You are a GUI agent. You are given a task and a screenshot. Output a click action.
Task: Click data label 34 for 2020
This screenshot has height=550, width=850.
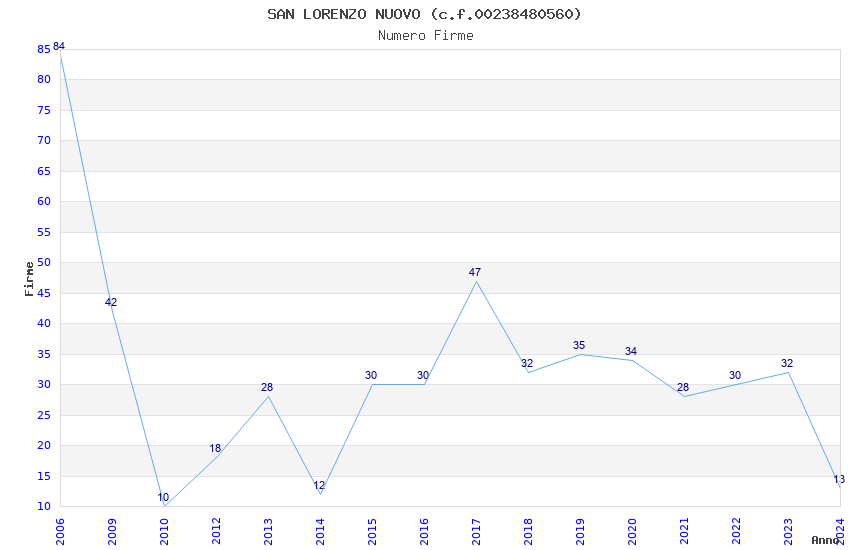pyautogui.click(x=630, y=352)
